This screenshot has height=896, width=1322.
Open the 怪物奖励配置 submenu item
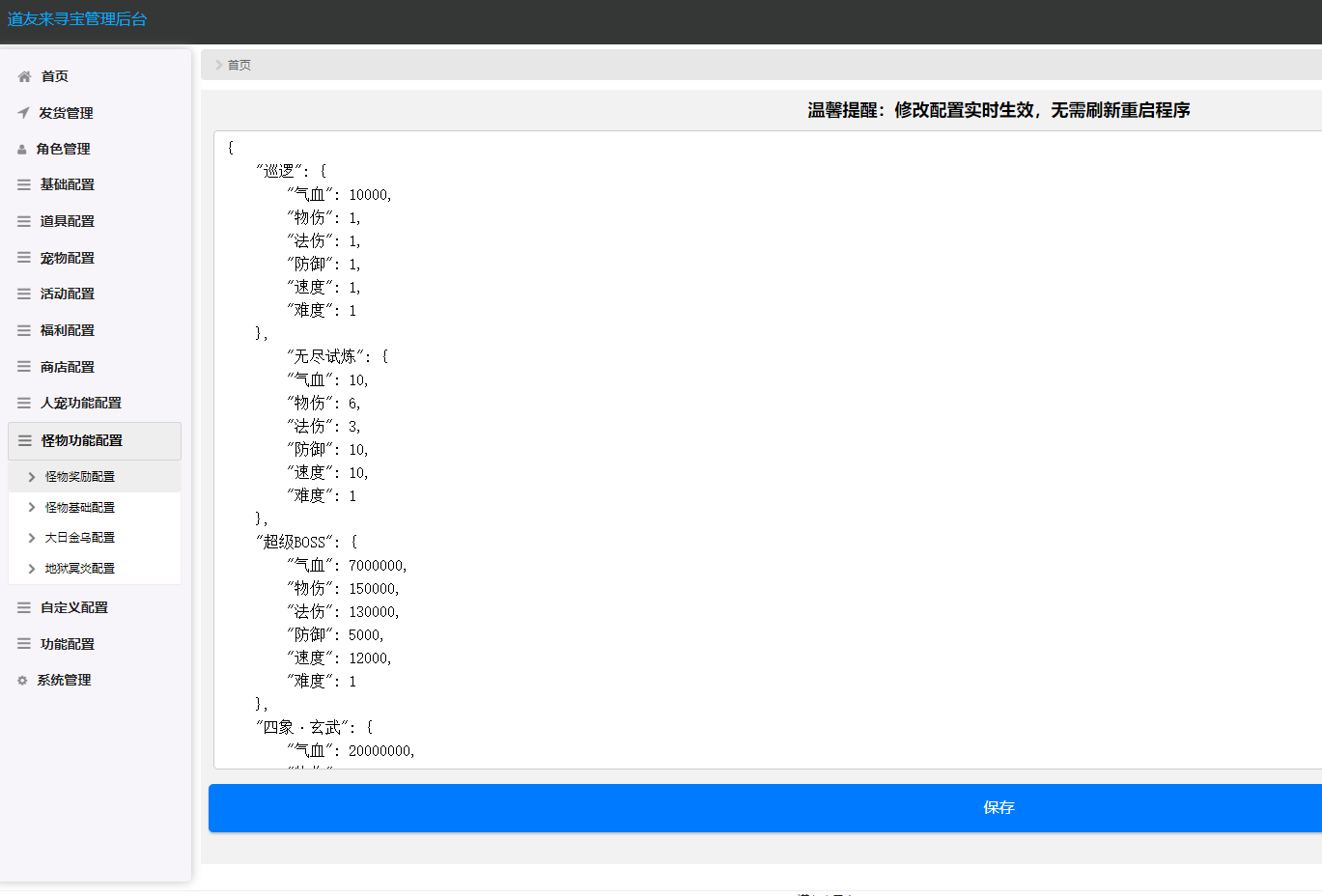[80, 477]
